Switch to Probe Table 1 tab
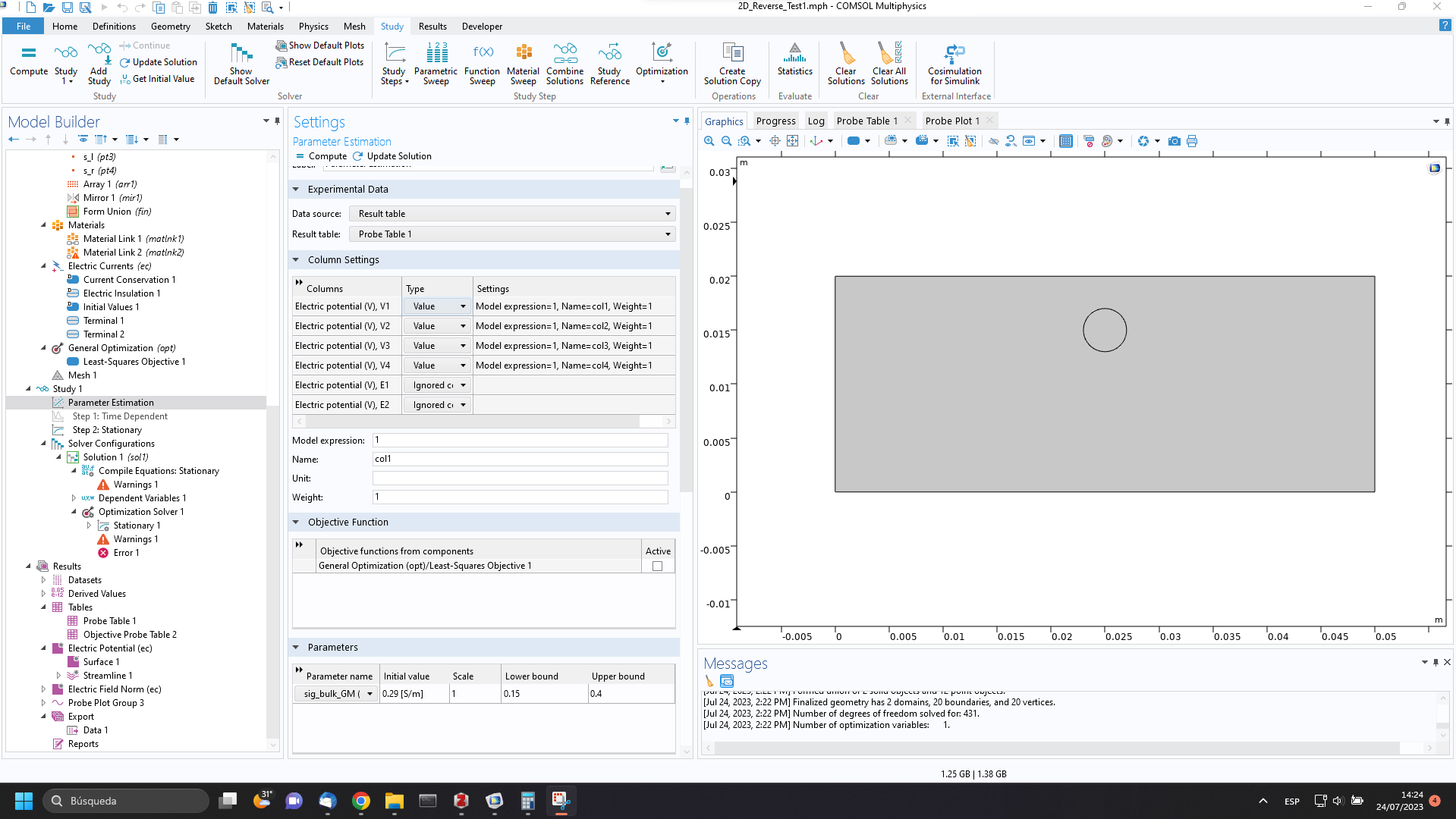 click(866, 121)
